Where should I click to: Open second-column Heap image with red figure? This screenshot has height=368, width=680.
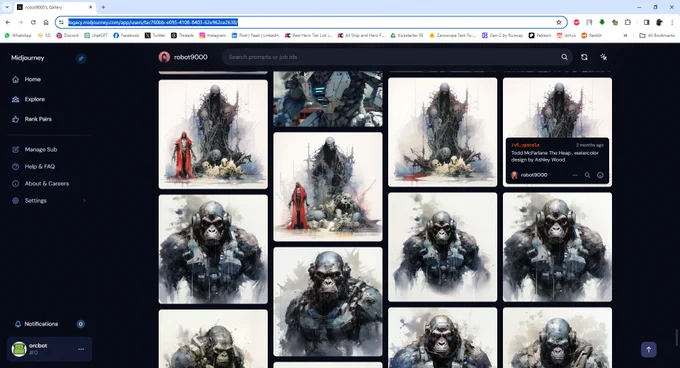[x=328, y=187]
